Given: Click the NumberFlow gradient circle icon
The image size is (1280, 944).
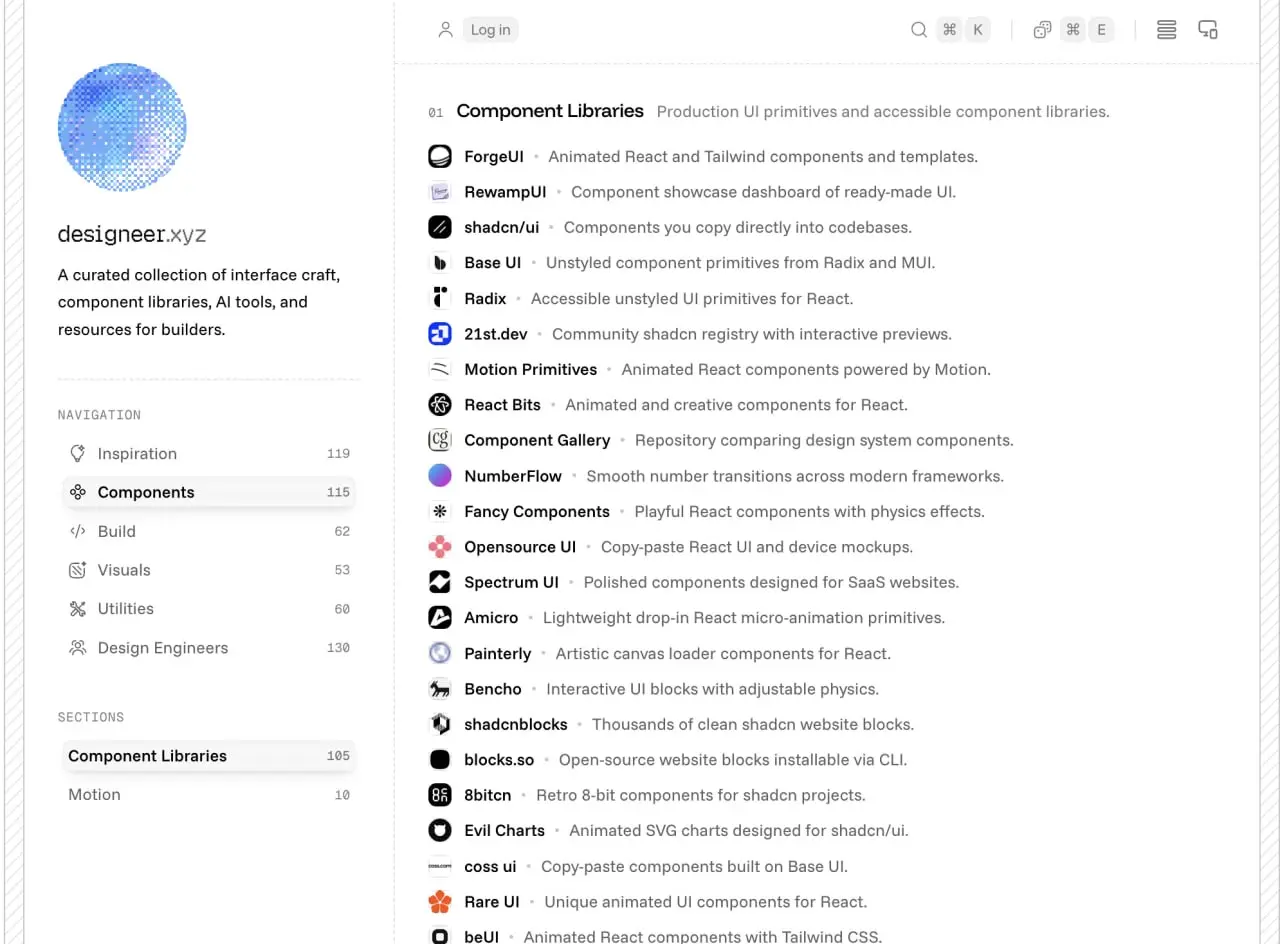Looking at the screenshot, I should point(440,476).
